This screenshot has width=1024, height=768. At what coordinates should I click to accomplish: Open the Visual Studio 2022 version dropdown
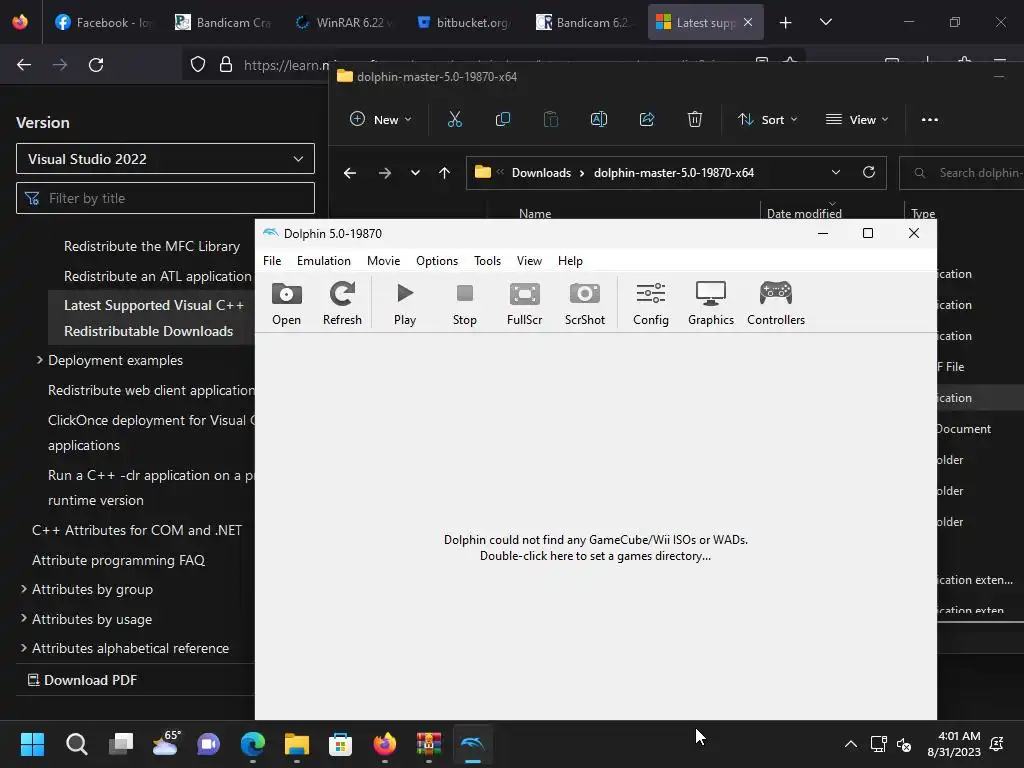click(x=165, y=159)
